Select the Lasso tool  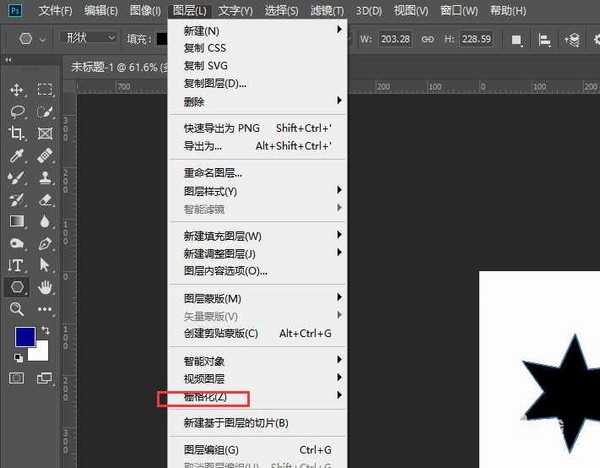[16, 112]
